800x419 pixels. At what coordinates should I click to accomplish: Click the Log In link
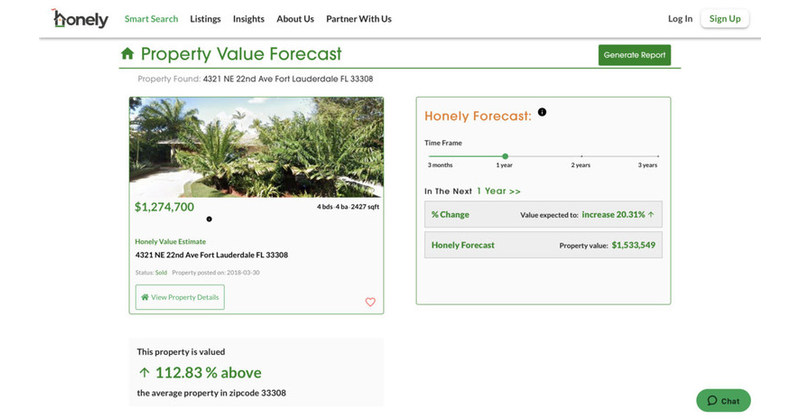(680, 19)
